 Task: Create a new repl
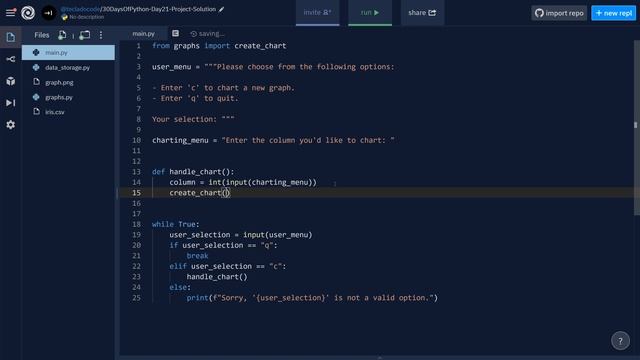click(x=613, y=13)
